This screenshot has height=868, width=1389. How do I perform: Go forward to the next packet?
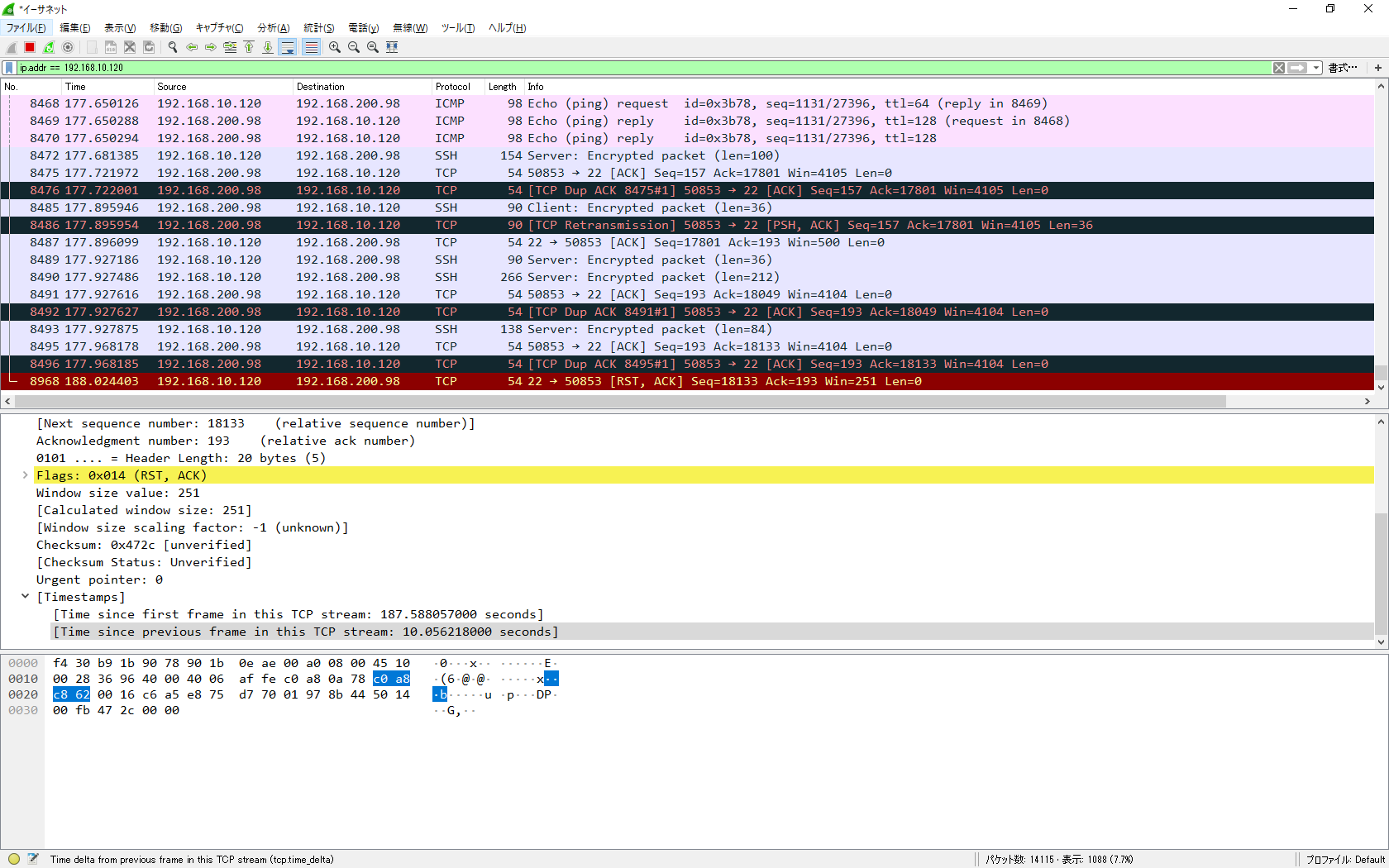click(x=211, y=47)
